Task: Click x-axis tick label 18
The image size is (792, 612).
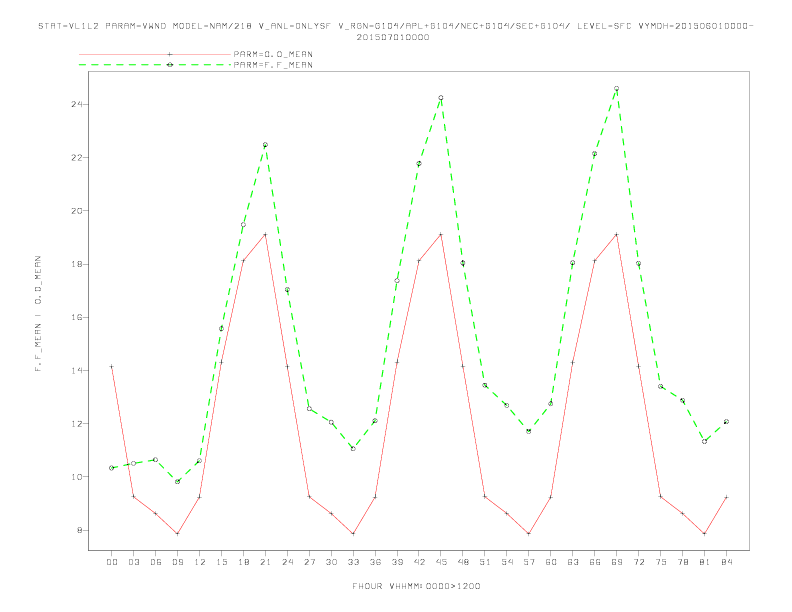Action: click(x=243, y=562)
